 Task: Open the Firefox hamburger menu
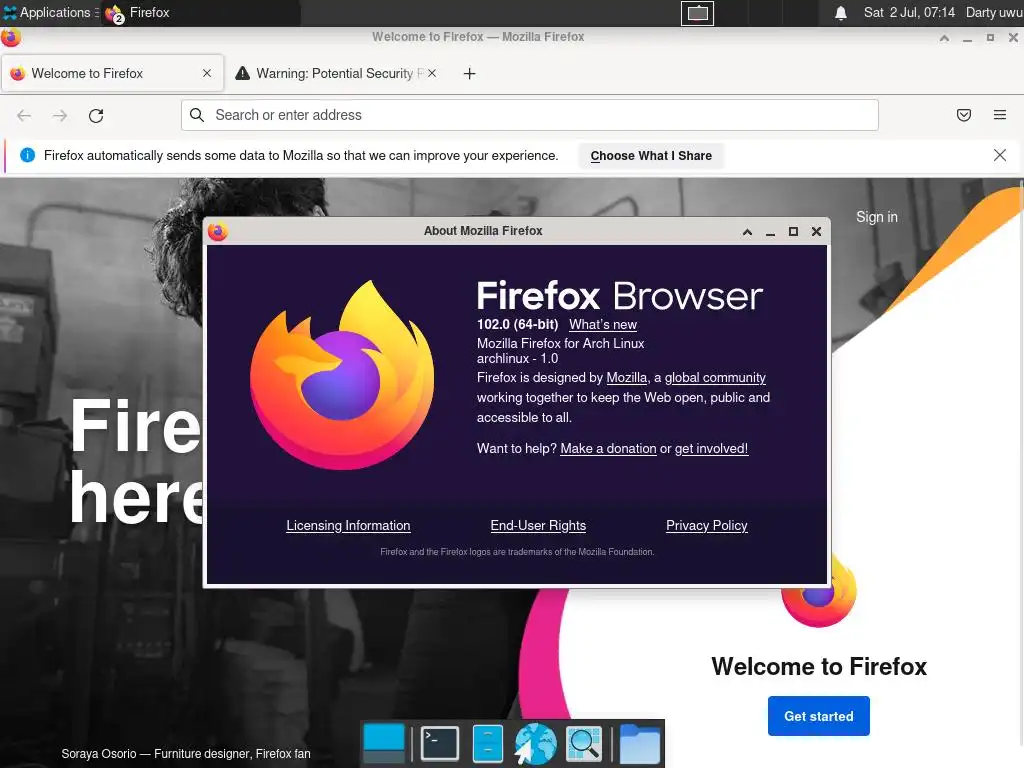click(x=1000, y=115)
